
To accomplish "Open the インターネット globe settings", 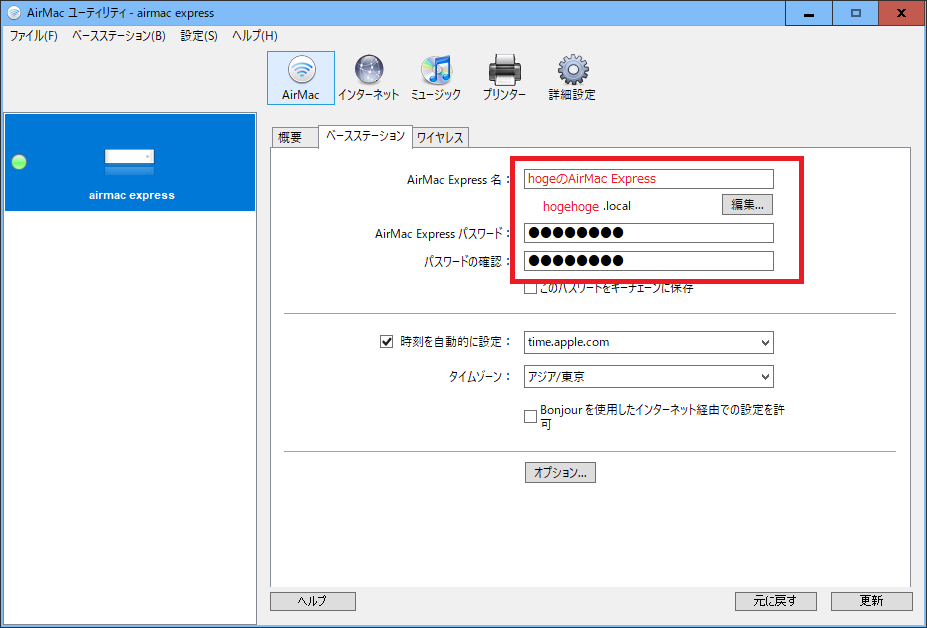I will pos(368,77).
